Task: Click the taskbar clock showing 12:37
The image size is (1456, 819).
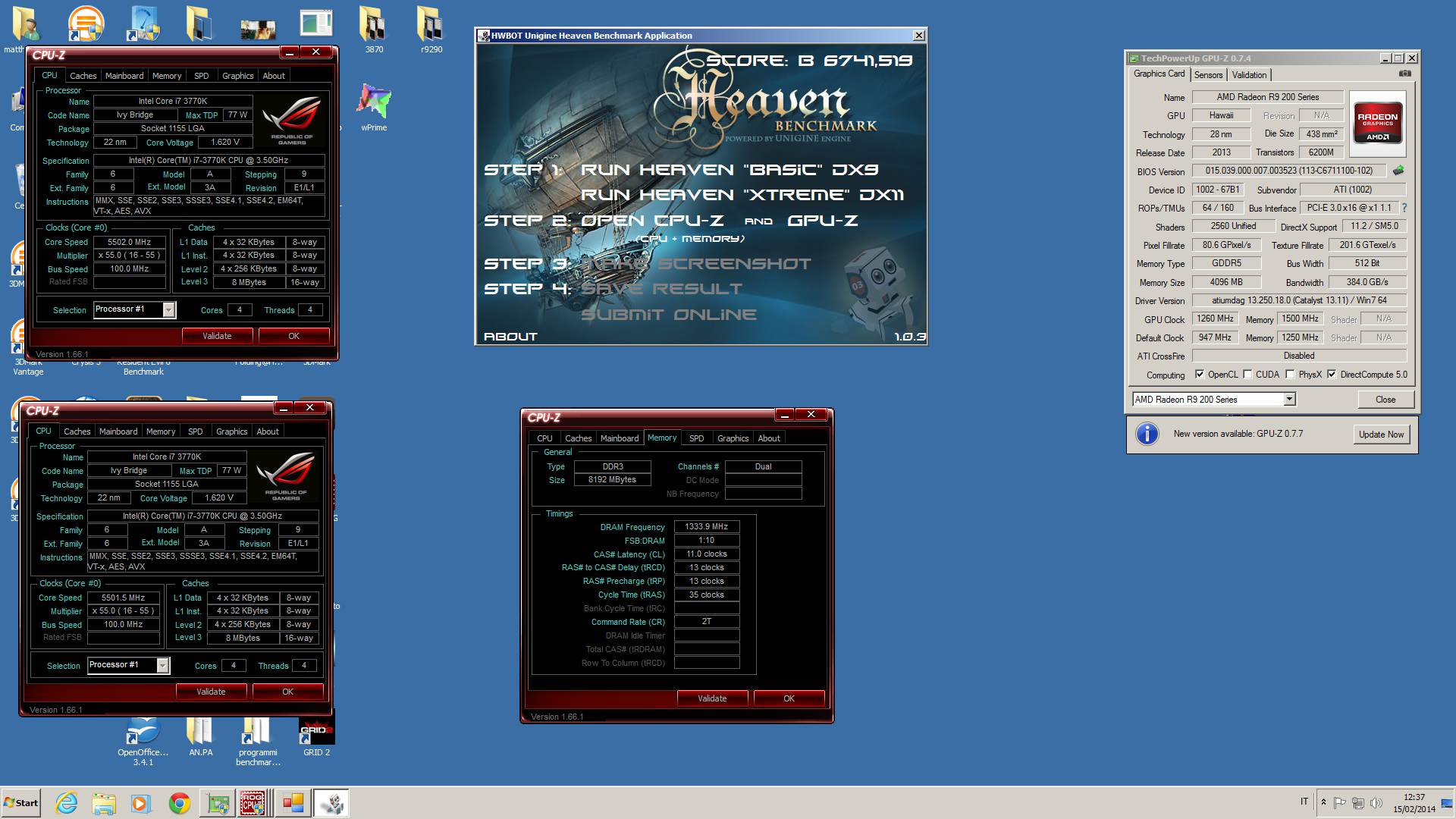Action: pos(1414,803)
